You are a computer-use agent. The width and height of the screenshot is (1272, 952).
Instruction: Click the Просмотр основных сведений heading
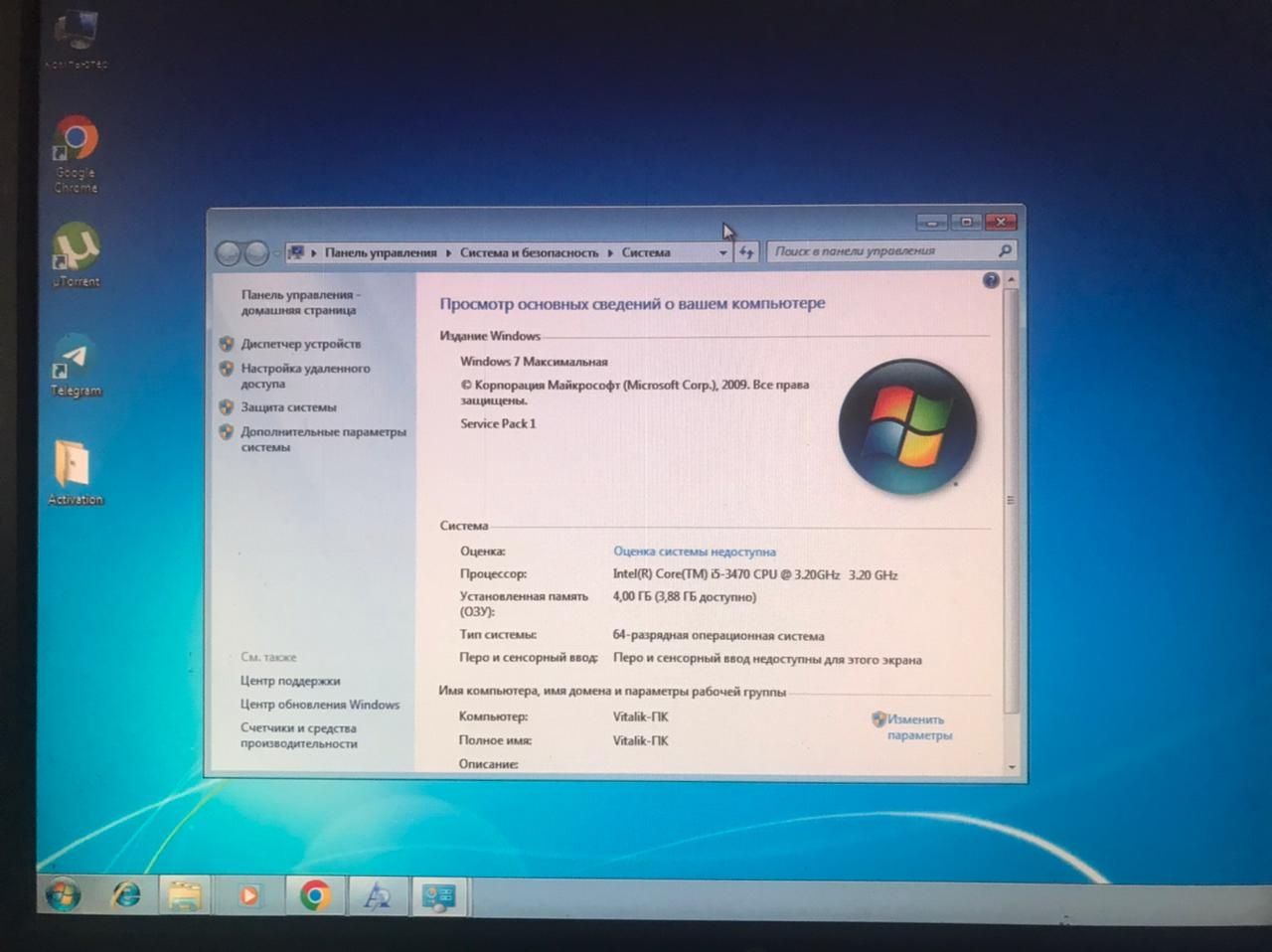(x=632, y=303)
